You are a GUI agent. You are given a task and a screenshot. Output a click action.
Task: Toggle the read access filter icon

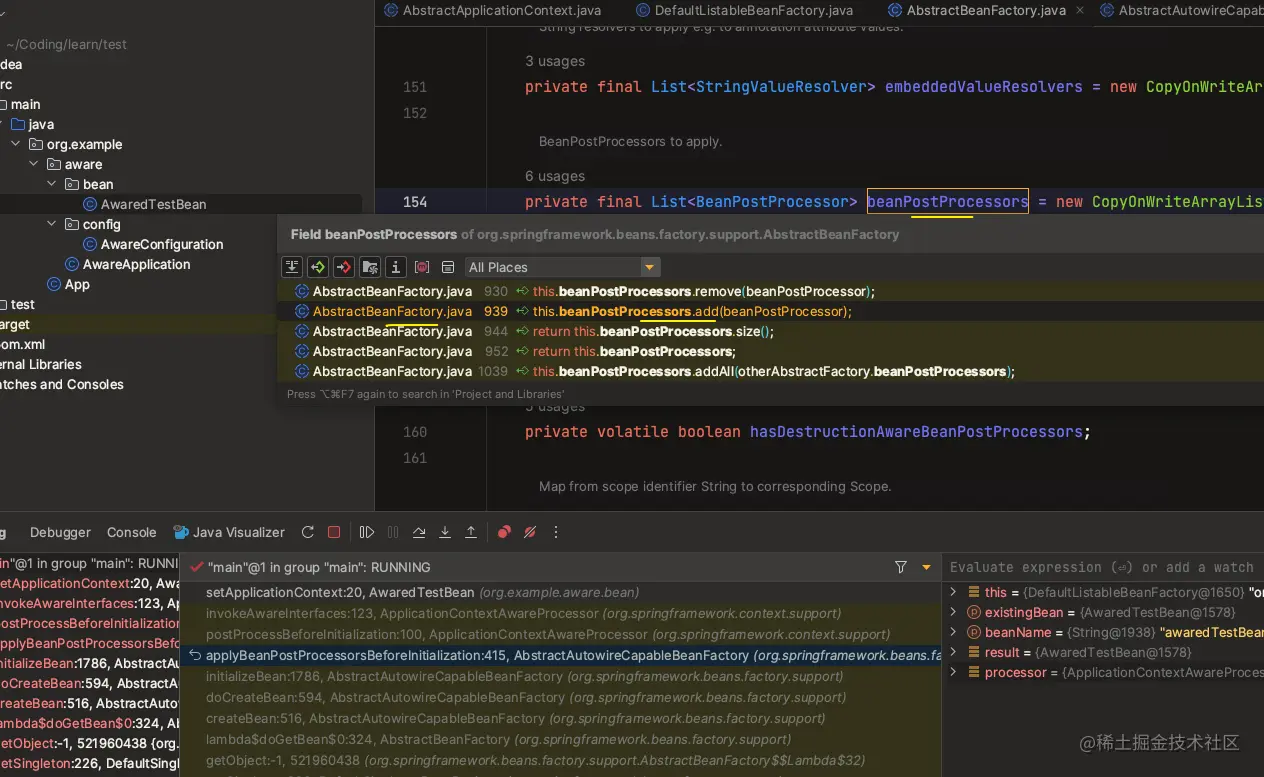(318, 267)
